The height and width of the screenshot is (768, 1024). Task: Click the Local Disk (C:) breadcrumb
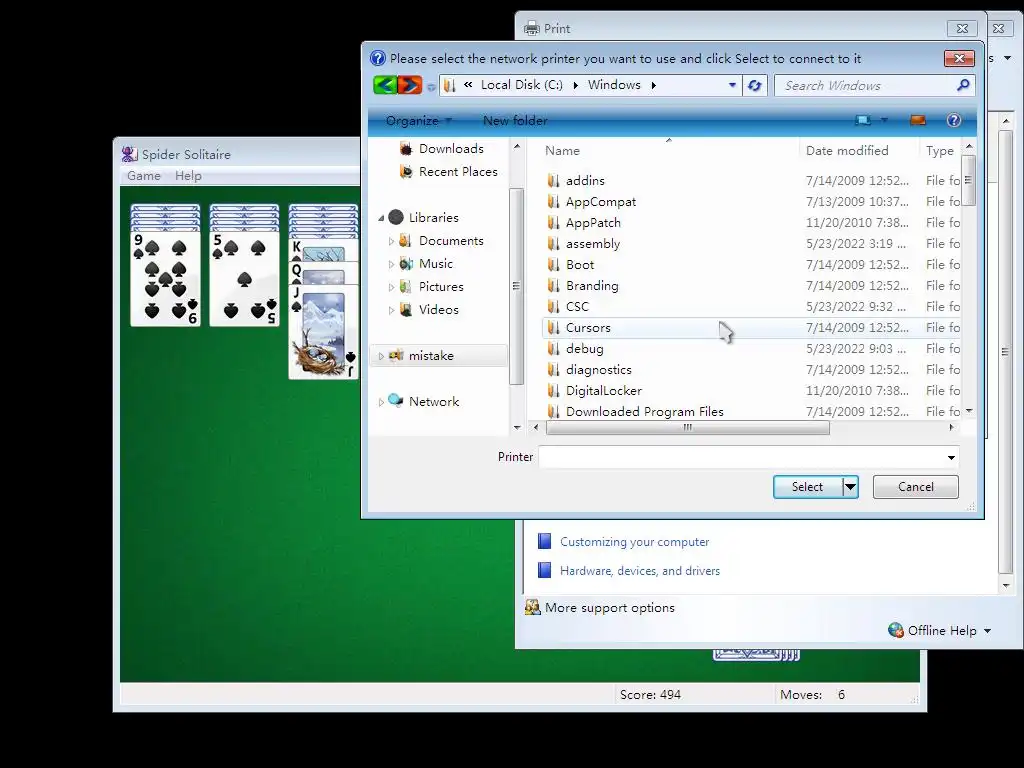pos(522,85)
